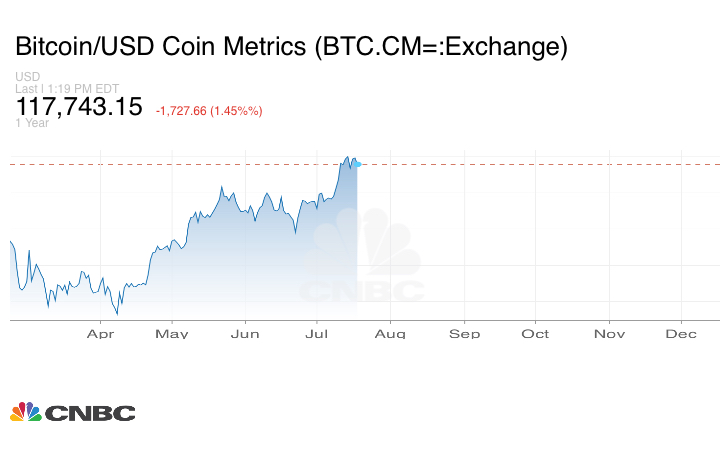Click the Oct label on the time axis
The width and height of the screenshot is (720, 450).
tap(535, 333)
